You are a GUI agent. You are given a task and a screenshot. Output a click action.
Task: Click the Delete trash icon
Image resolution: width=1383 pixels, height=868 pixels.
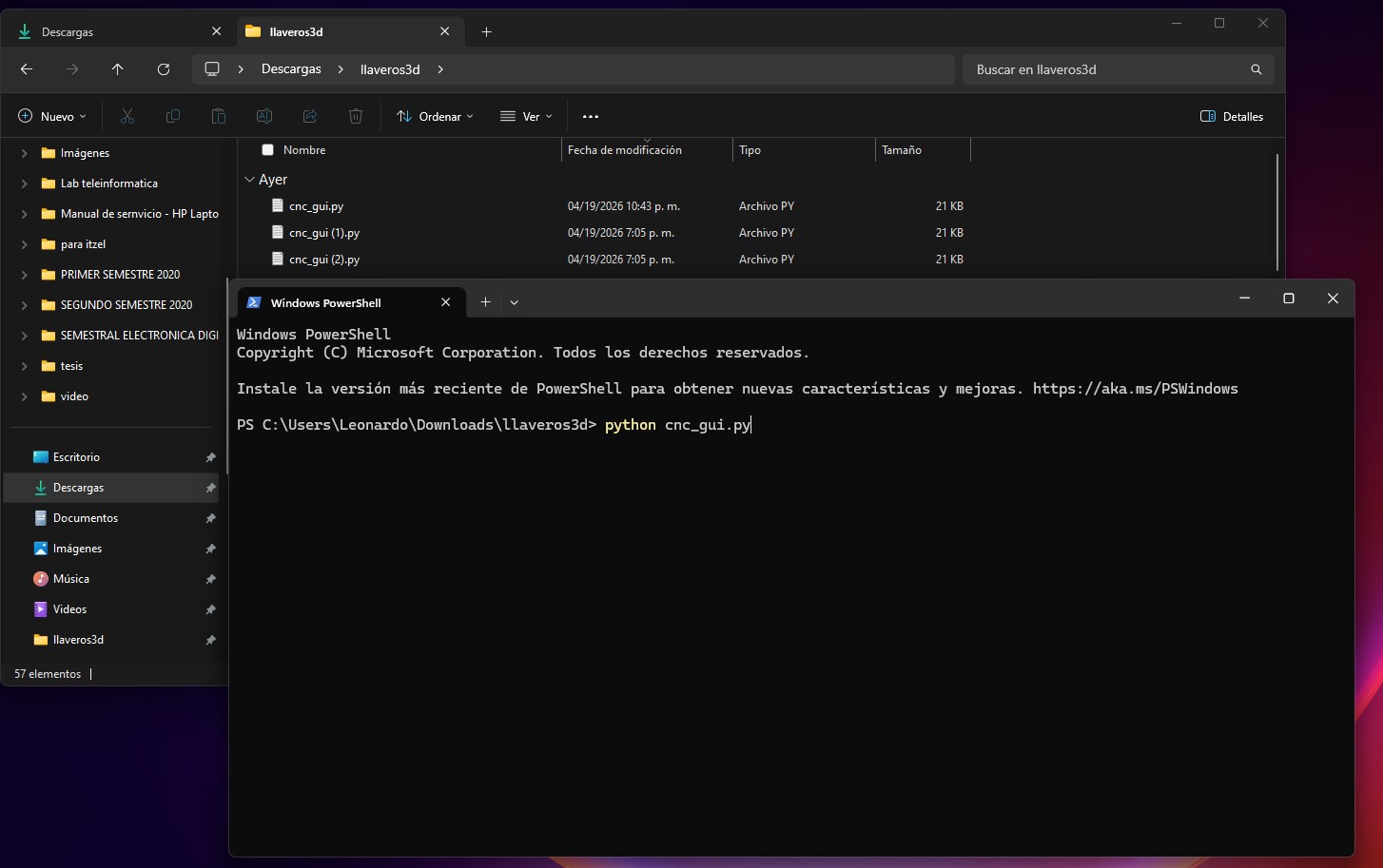coord(356,116)
